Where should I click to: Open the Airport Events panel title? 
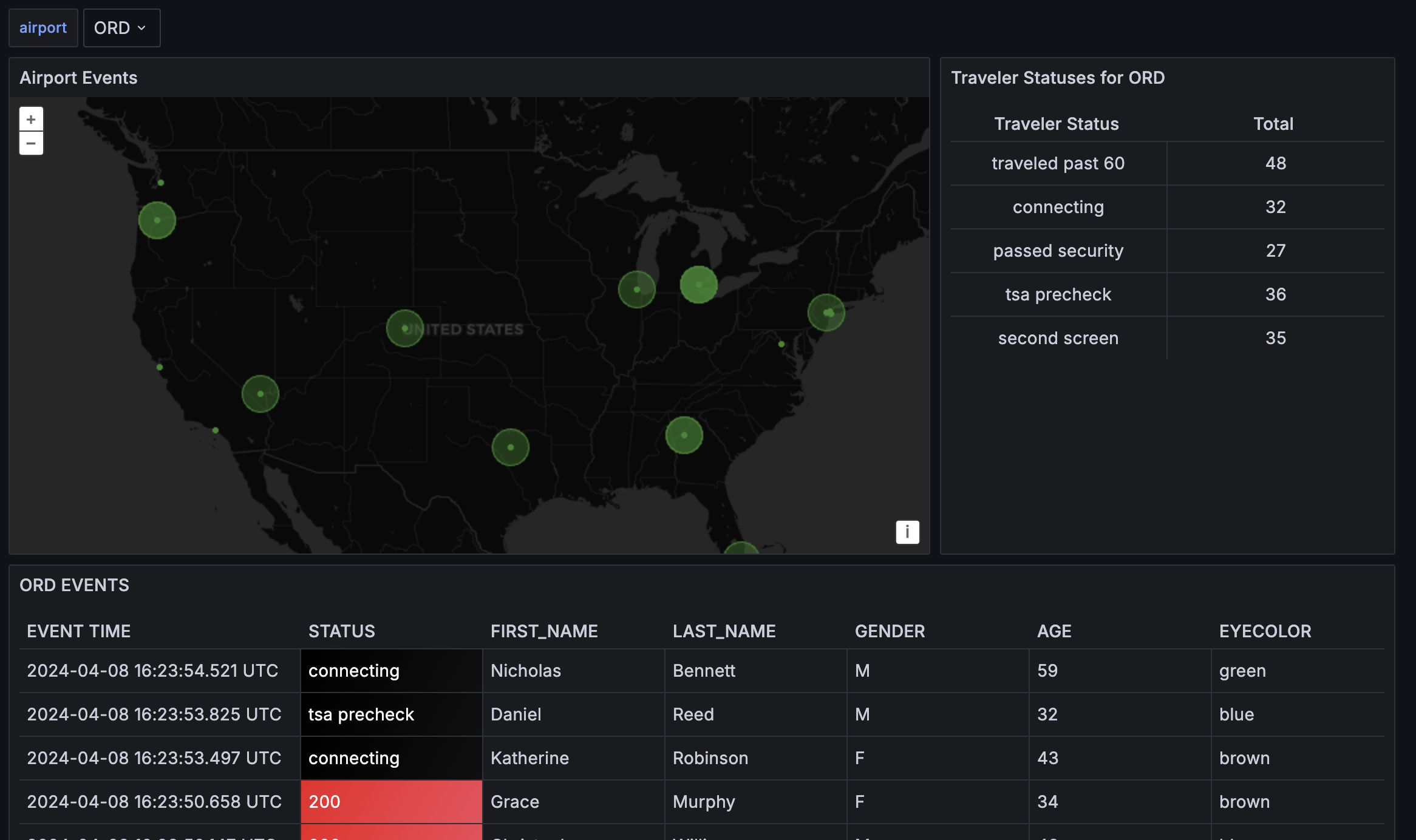pos(78,78)
